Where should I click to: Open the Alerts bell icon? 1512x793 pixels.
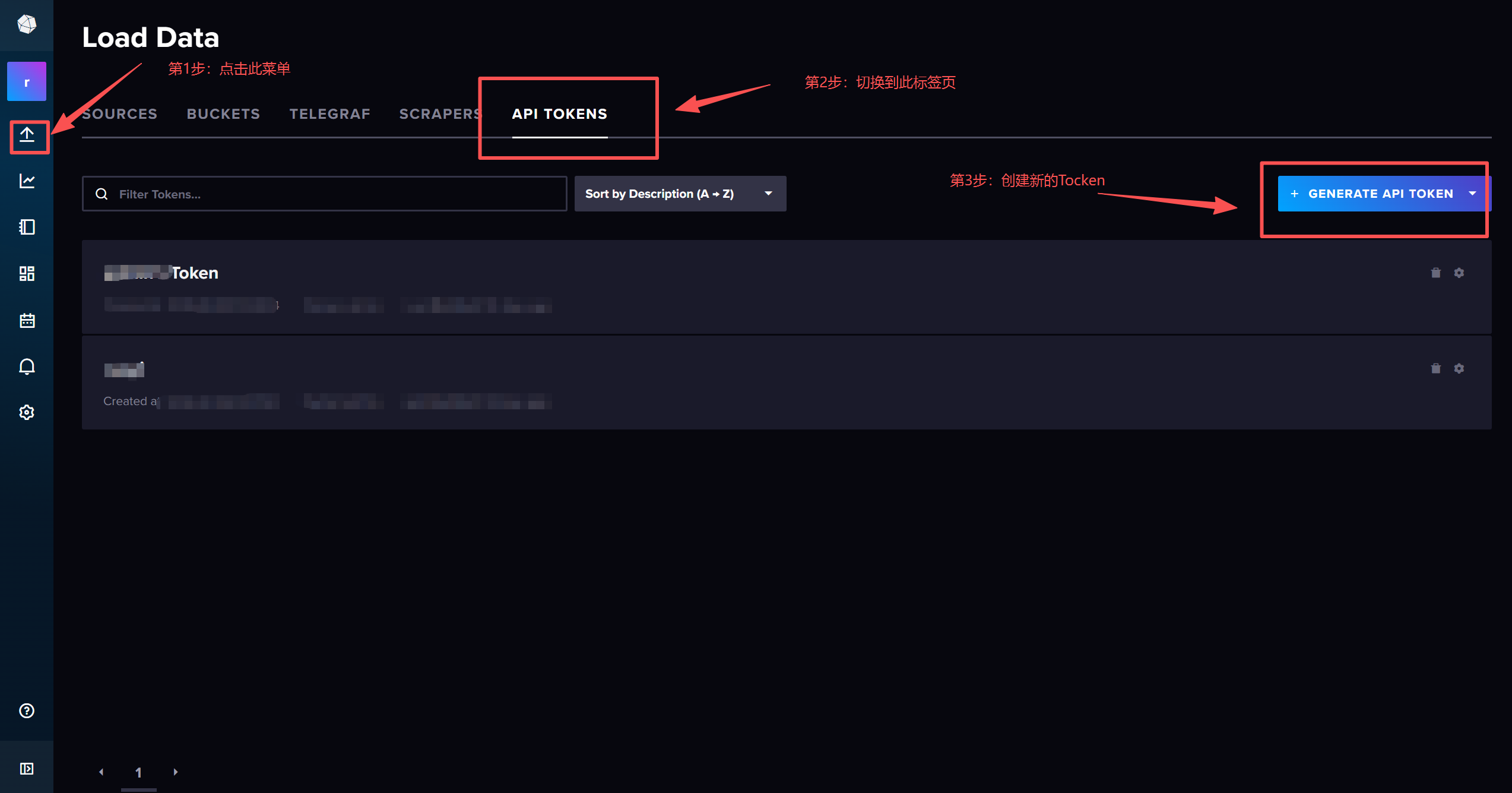(27, 367)
